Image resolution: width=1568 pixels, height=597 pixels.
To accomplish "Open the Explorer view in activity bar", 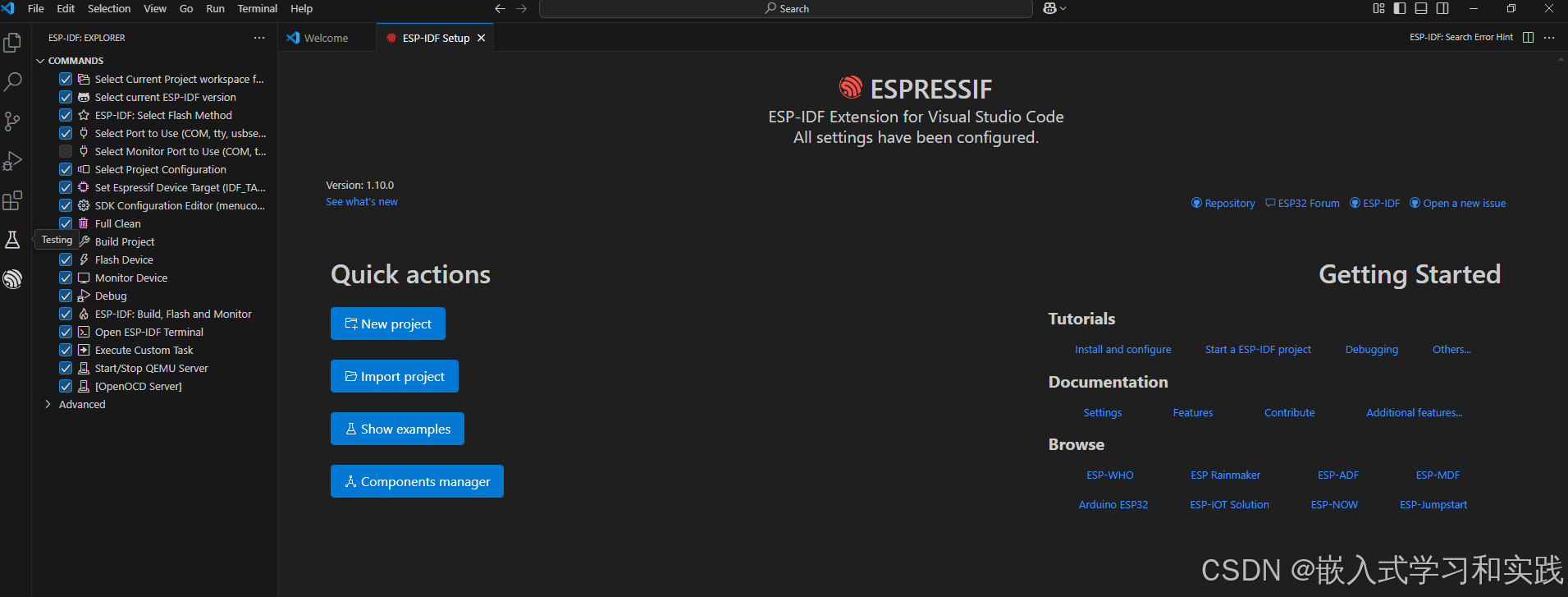I will (12, 43).
